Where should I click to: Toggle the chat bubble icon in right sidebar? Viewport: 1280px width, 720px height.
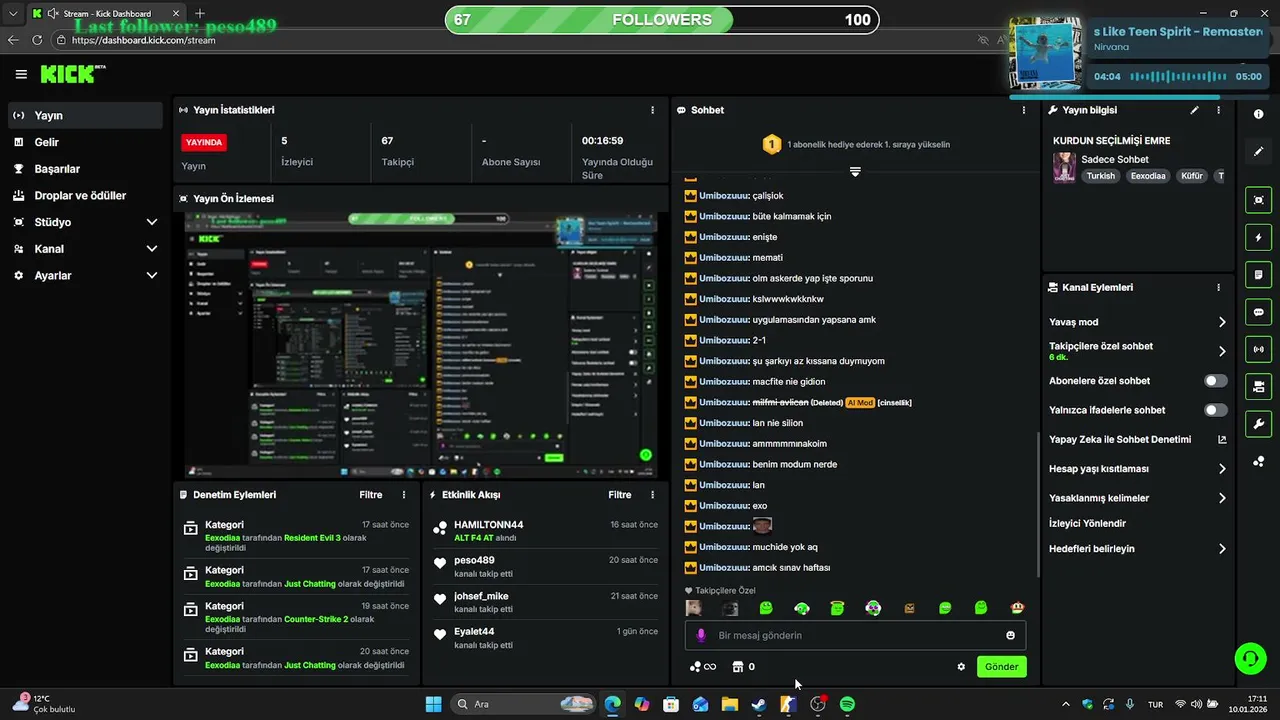click(1259, 312)
